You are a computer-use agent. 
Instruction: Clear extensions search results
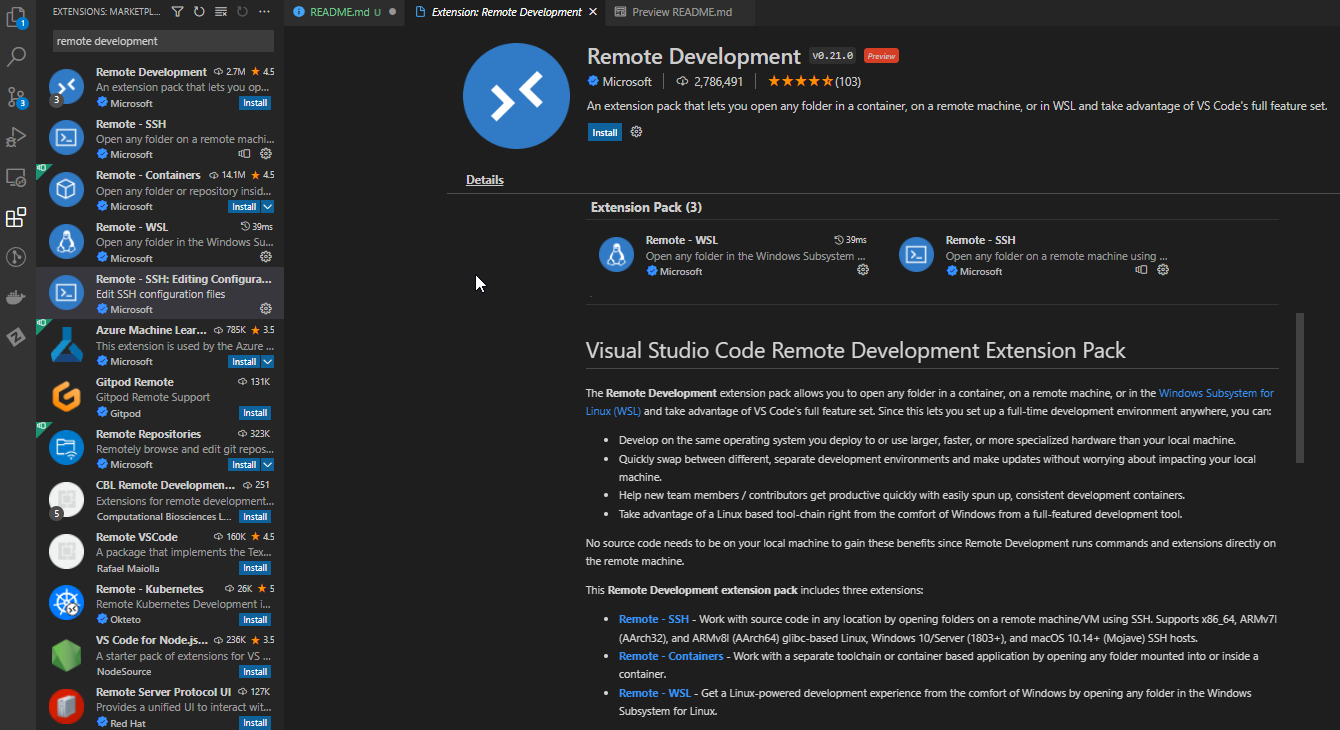pos(221,12)
